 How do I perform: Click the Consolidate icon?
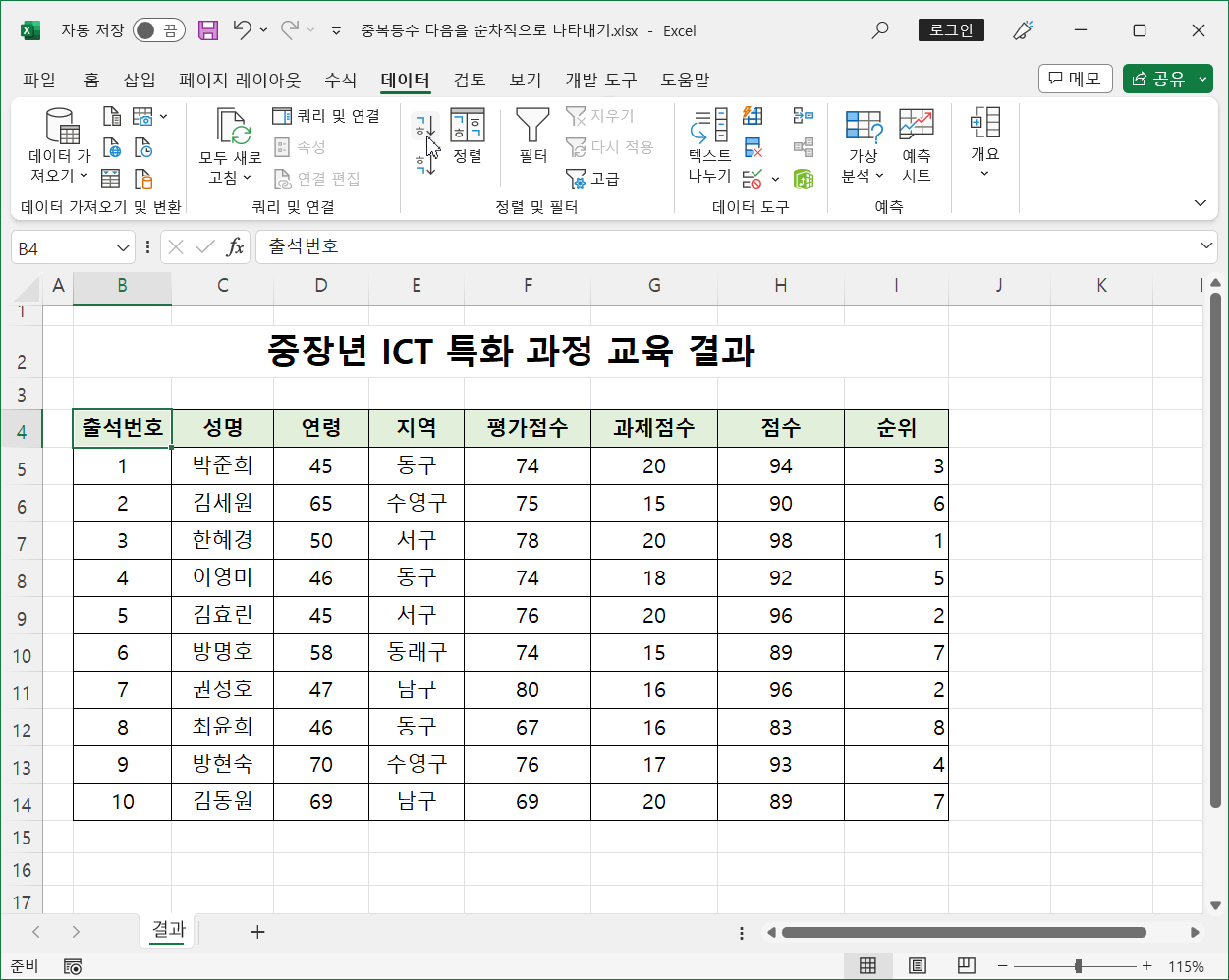click(803, 116)
